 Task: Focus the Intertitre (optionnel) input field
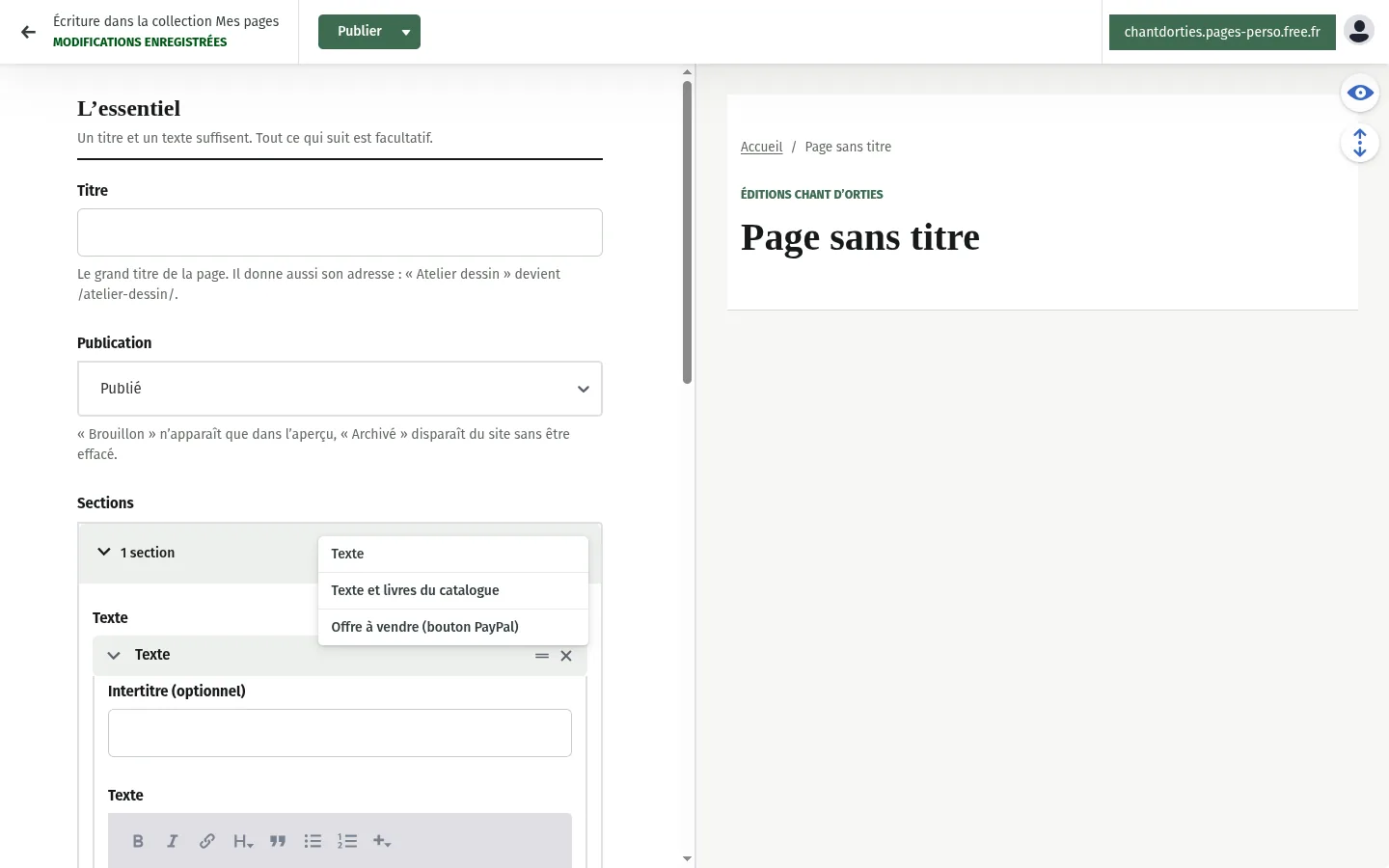click(340, 733)
